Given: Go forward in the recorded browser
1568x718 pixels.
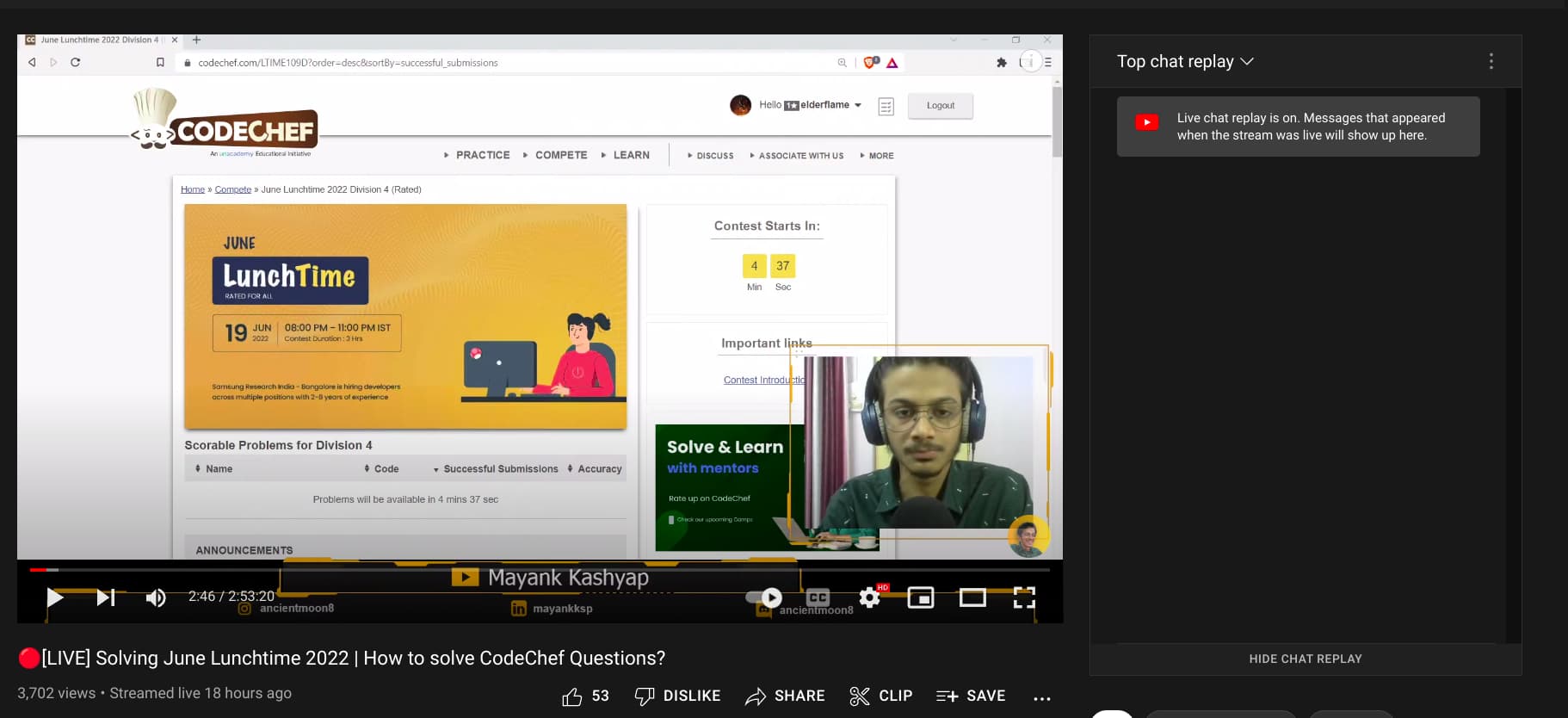Looking at the screenshot, I should [x=53, y=62].
